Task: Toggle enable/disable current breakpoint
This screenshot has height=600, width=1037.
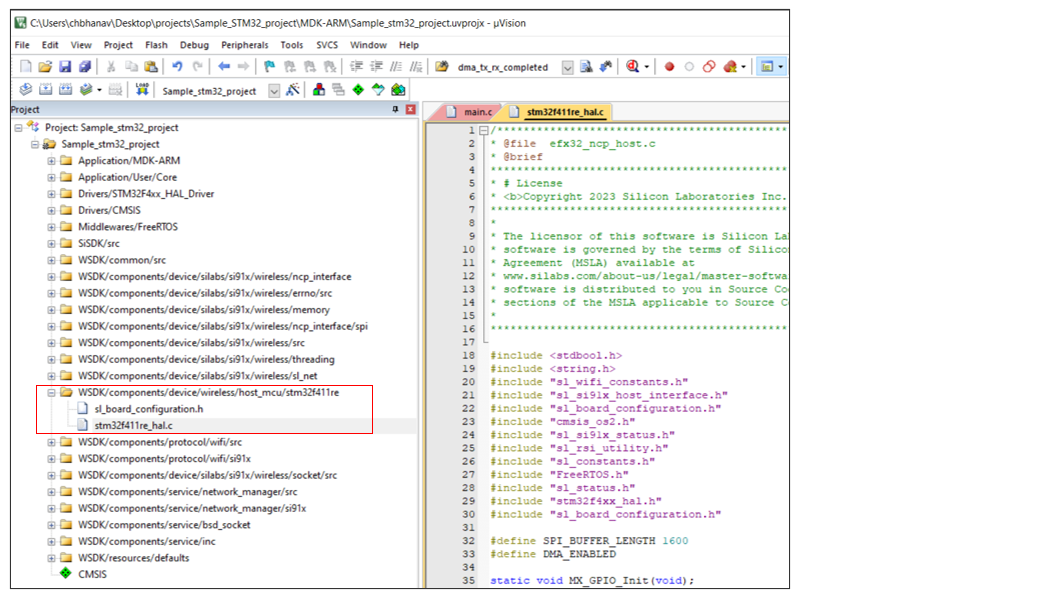Action: pyautogui.click(x=689, y=66)
